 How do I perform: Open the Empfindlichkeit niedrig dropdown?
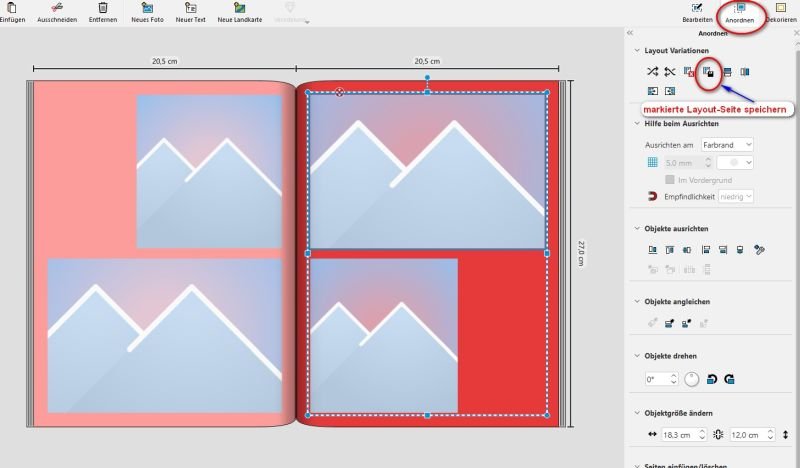tap(735, 196)
